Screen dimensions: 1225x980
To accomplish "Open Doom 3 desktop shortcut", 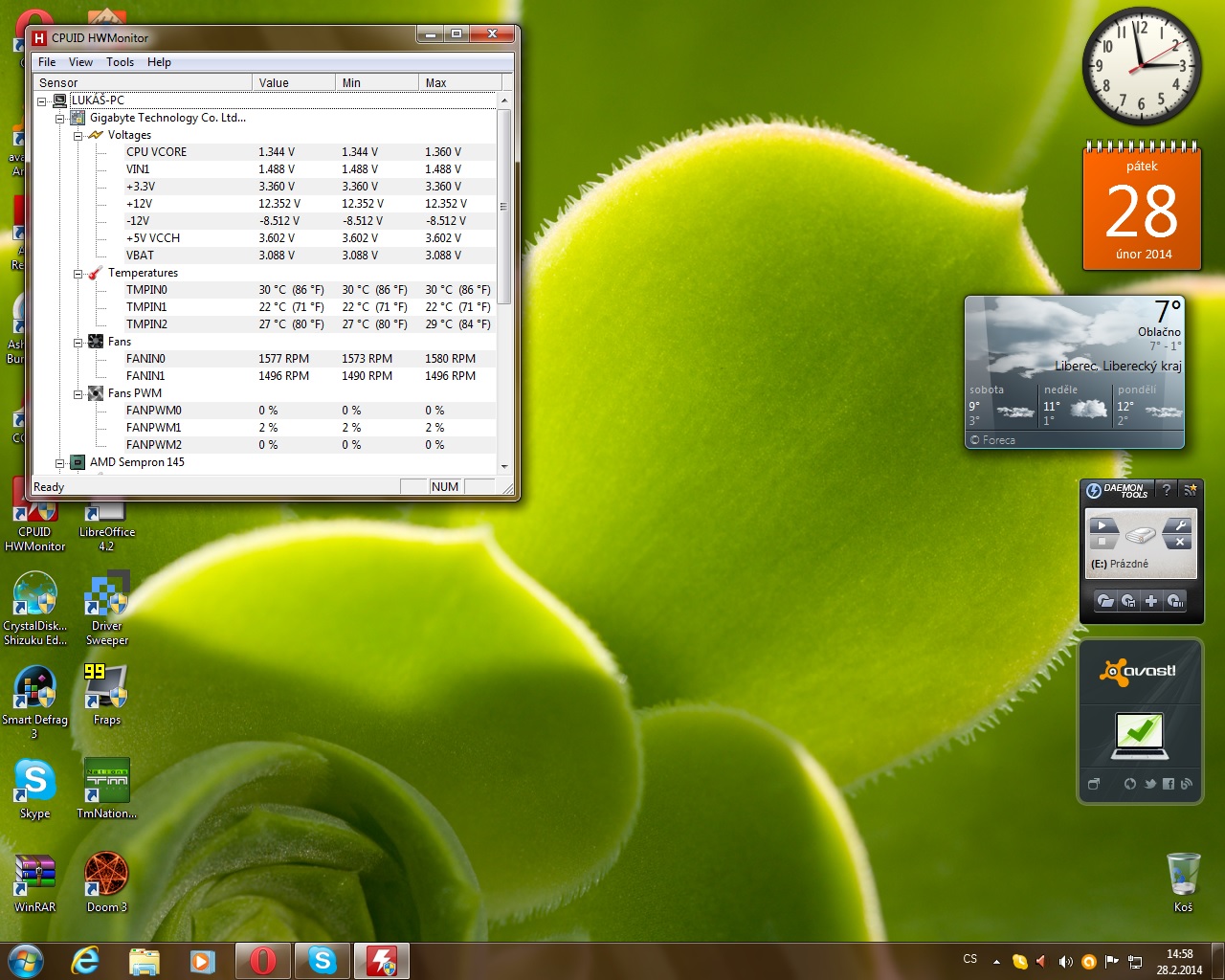I will point(106,882).
